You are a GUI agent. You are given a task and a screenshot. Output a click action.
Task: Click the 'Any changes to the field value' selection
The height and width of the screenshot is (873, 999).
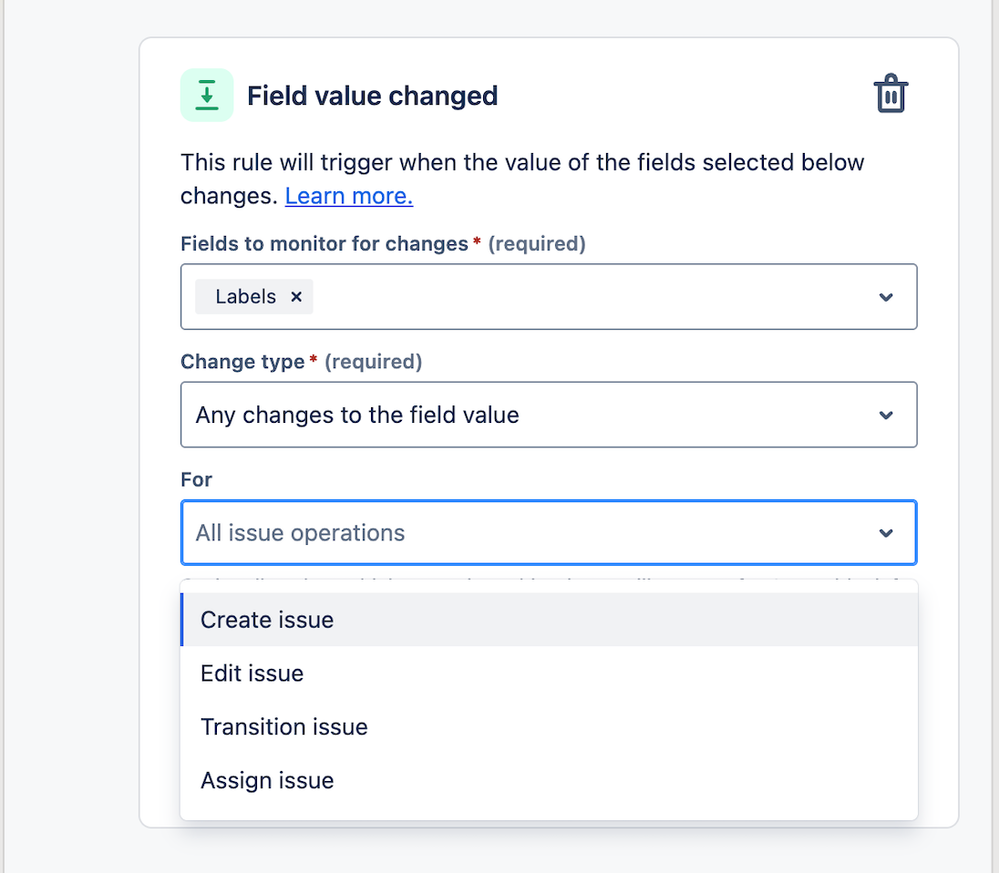point(357,415)
